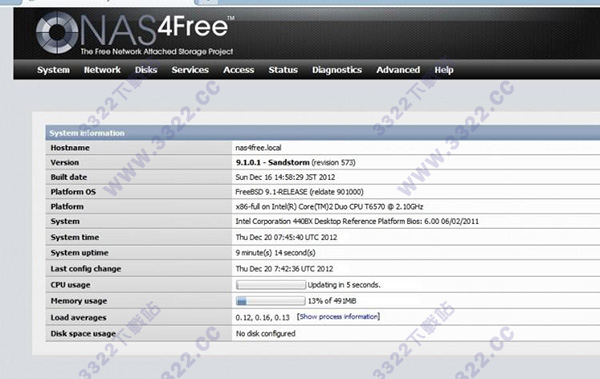Open the Advanced menu
The height and width of the screenshot is (379, 600).
[x=398, y=70]
